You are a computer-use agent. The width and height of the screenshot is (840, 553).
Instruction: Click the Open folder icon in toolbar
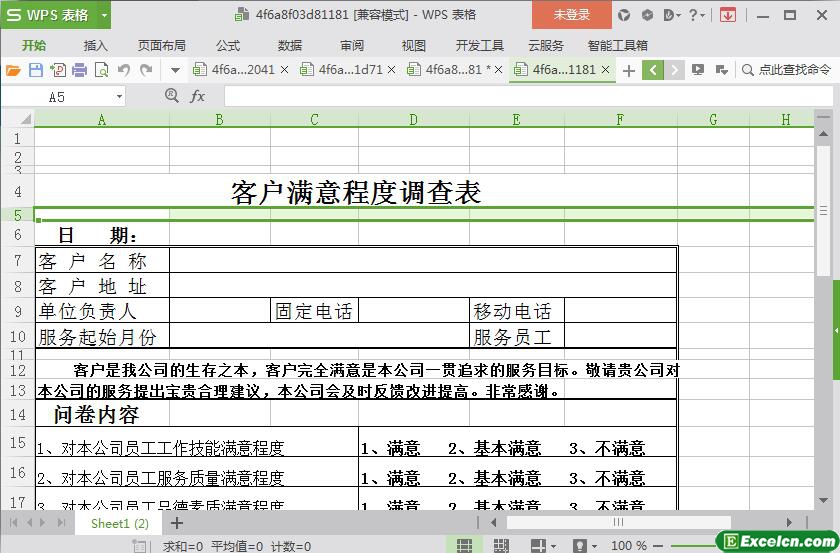[x=13, y=70]
